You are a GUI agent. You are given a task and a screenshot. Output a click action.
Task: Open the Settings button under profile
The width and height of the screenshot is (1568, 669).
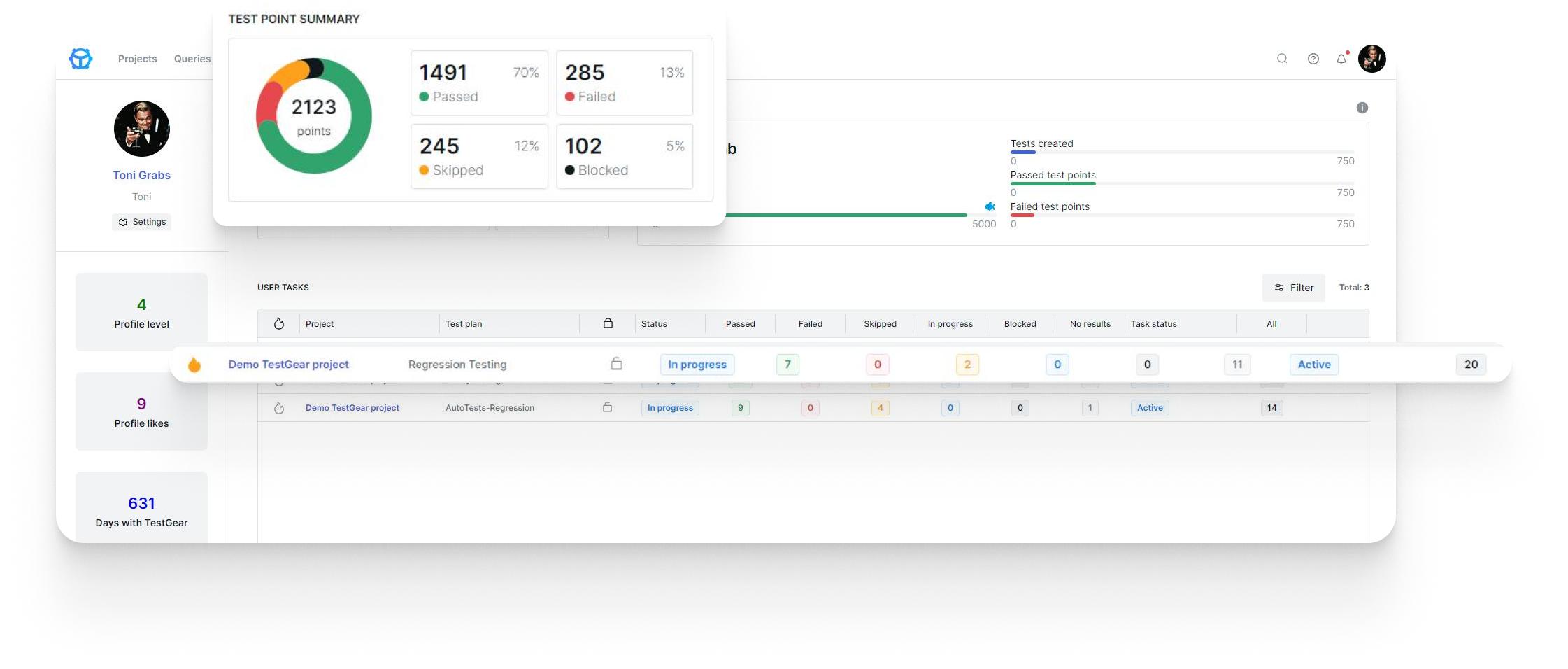coord(142,222)
